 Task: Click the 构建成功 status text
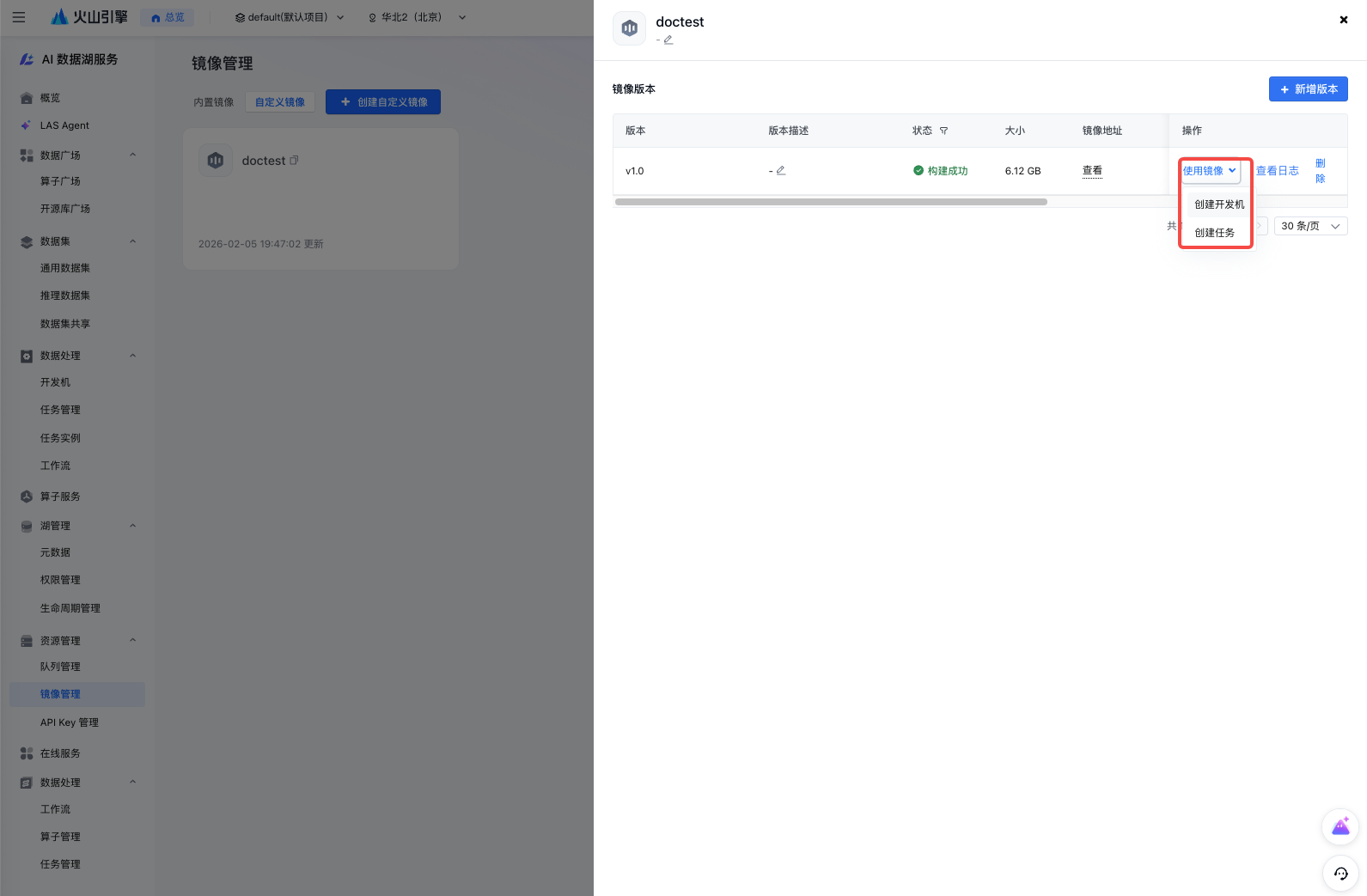[x=948, y=171]
